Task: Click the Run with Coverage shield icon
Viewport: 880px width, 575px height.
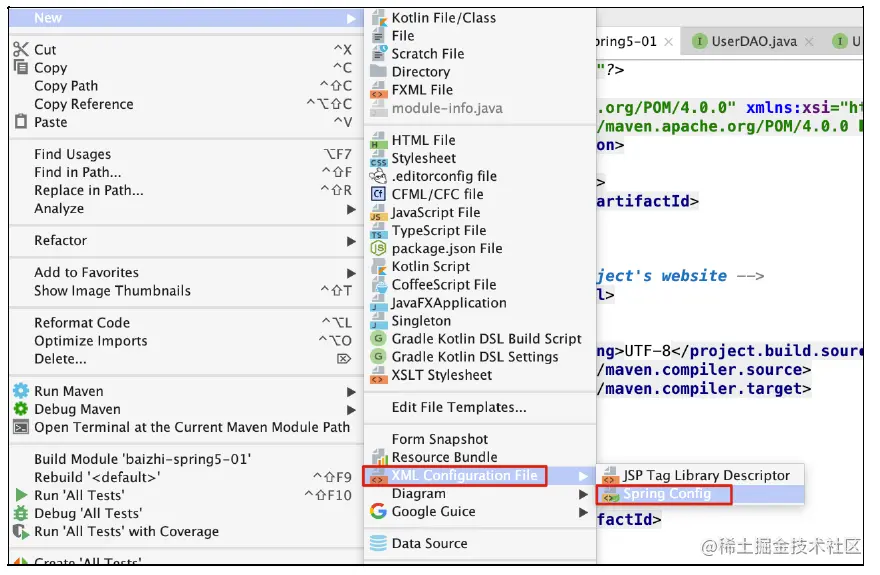Action: click(x=21, y=531)
